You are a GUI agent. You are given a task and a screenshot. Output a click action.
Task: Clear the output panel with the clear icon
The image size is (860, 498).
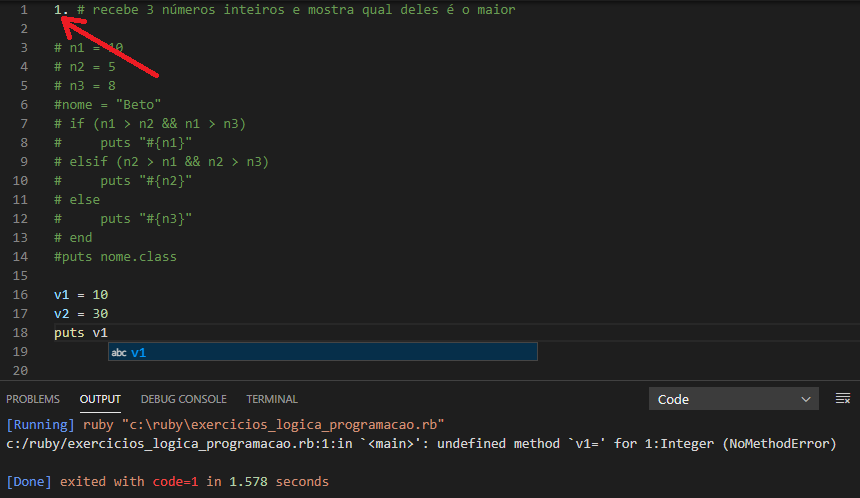843,399
